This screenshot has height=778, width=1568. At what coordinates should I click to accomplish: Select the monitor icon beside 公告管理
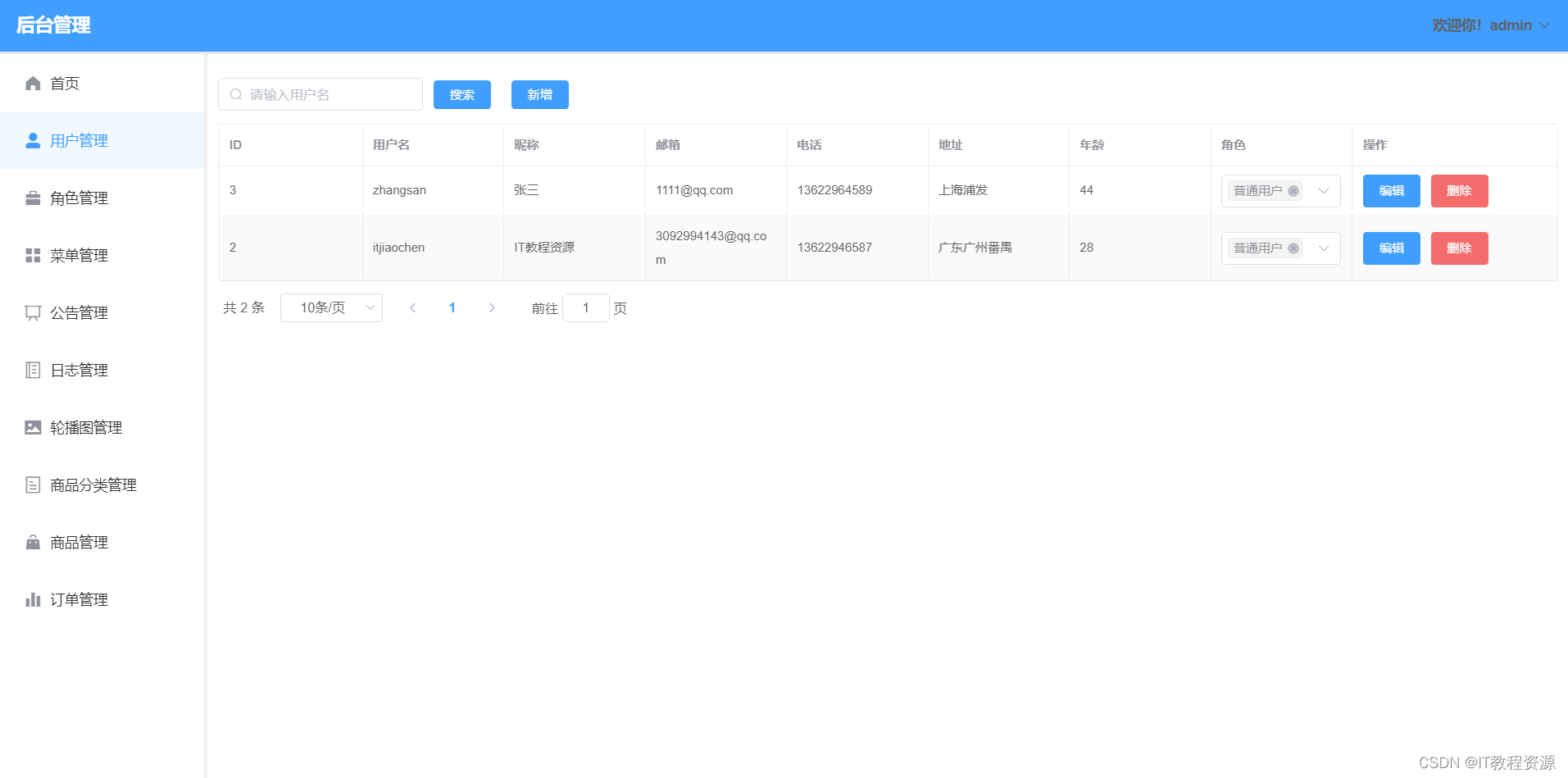pos(32,312)
